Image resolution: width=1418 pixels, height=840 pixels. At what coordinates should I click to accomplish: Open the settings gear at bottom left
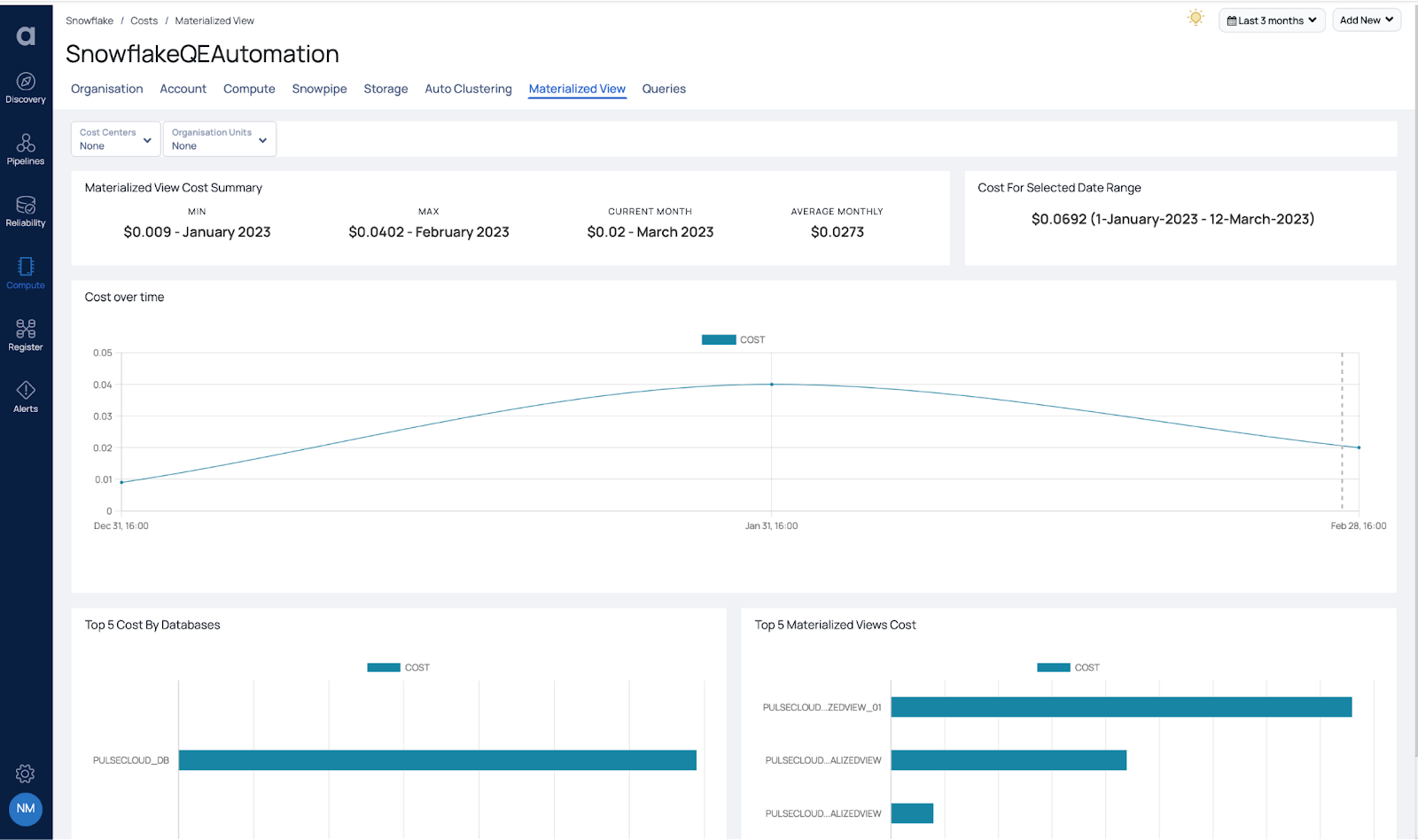tap(26, 773)
